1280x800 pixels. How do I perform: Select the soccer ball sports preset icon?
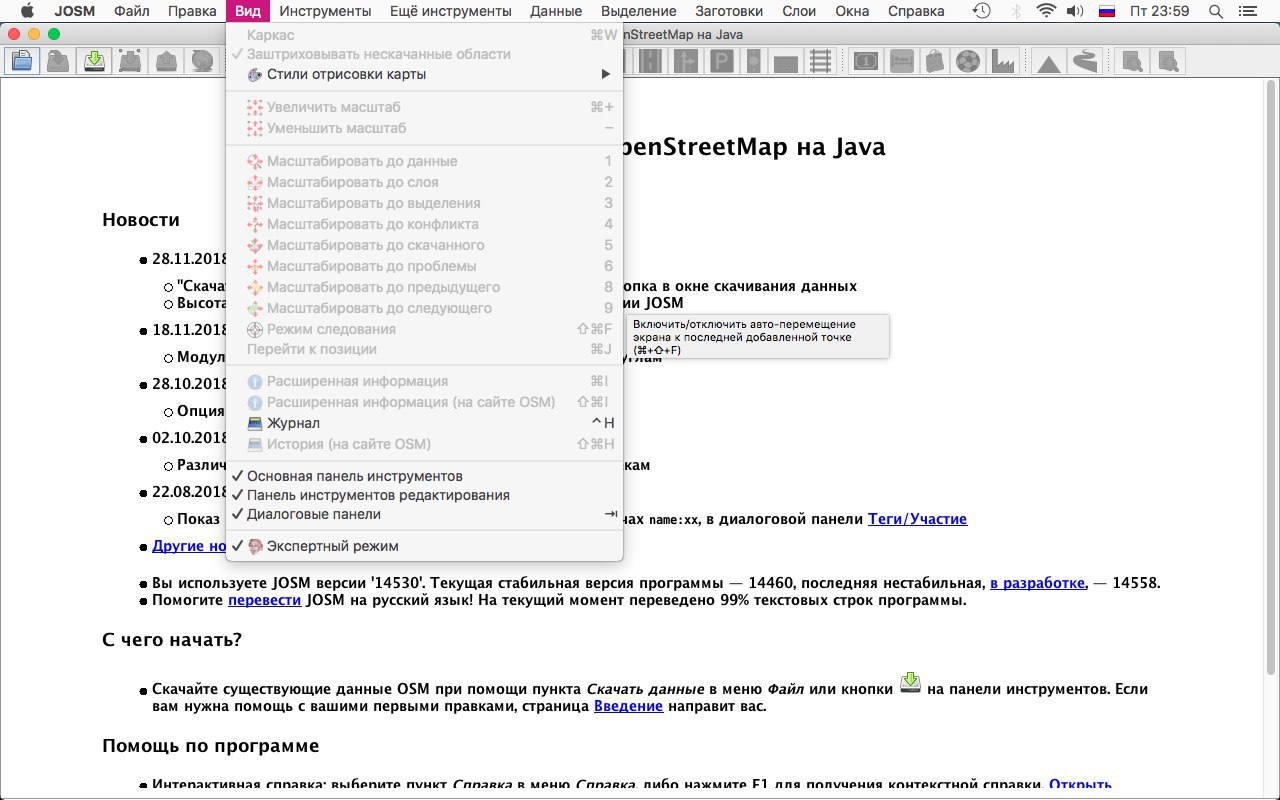tap(967, 62)
